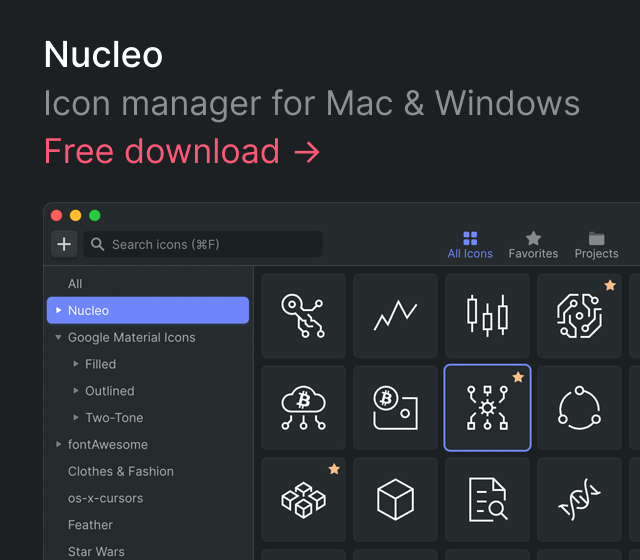Select the single cube outline icon
This screenshot has width=640, height=560.
tap(395, 500)
